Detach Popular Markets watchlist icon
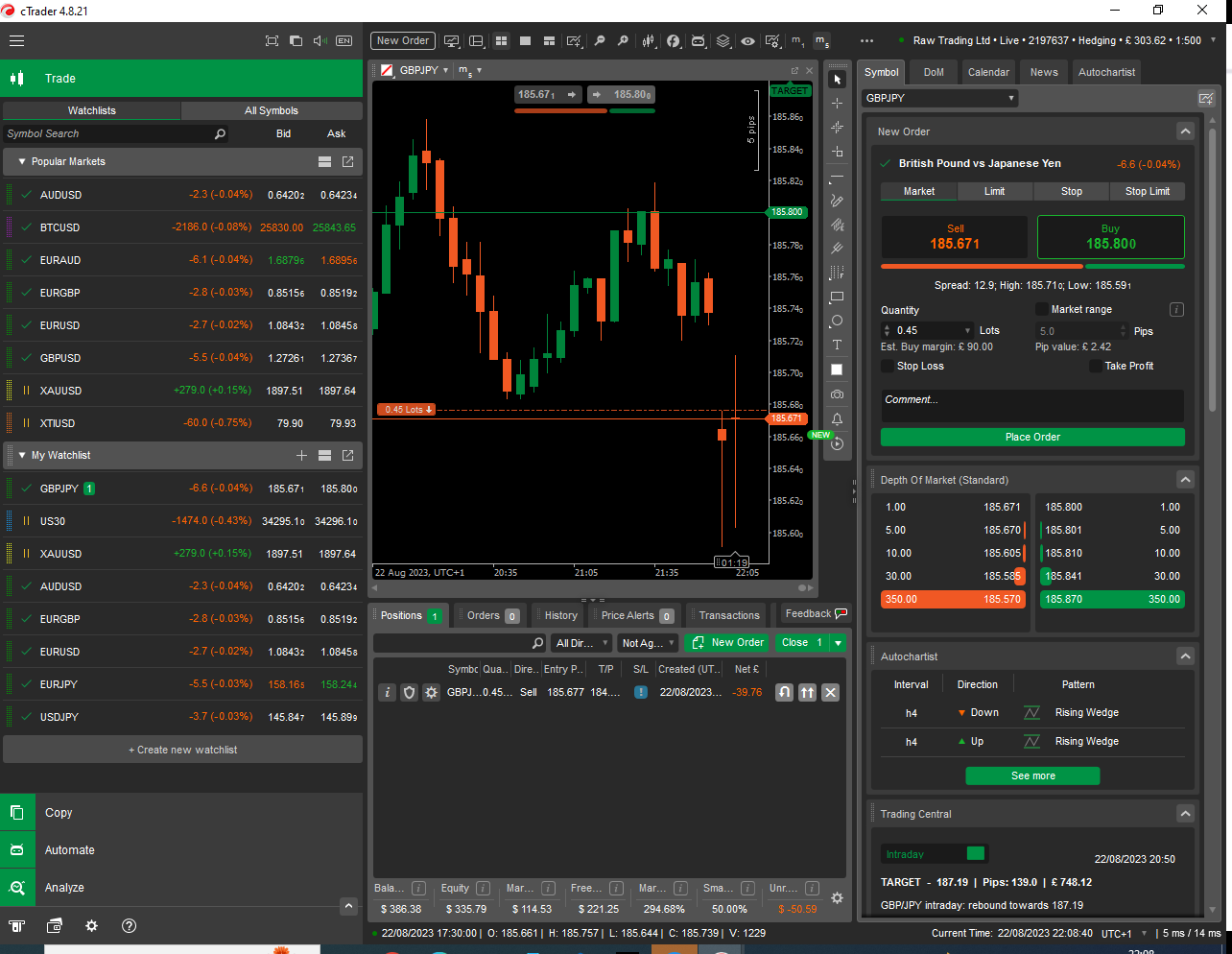The width and height of the screenshot is (1232, 954). tap(347, 161)
